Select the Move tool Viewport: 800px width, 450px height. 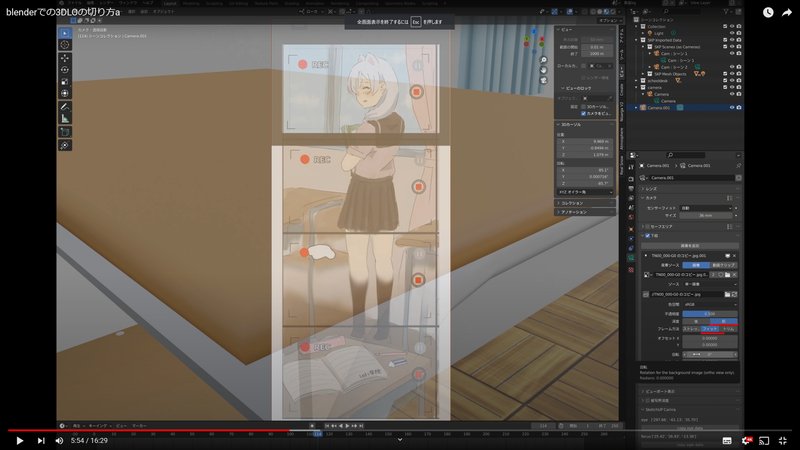(65, 58)
